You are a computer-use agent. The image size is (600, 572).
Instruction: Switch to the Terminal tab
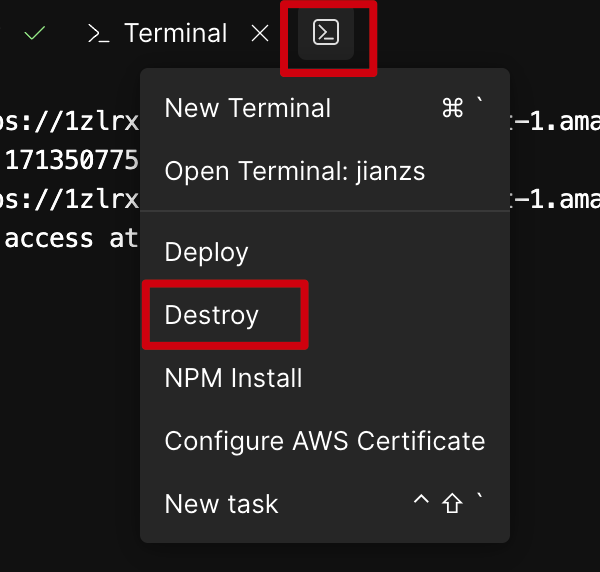[175, 33]
